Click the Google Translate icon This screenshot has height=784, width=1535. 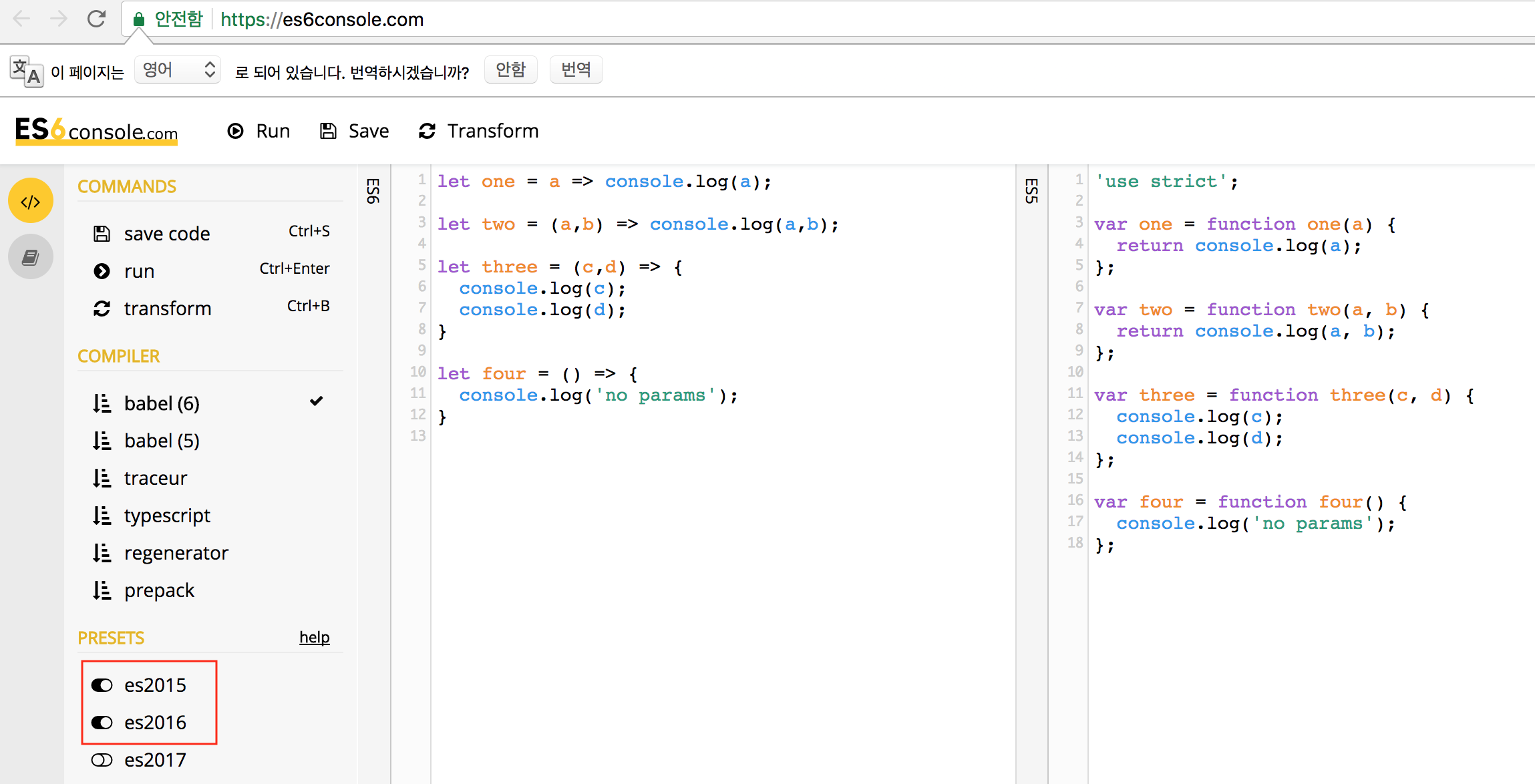27,71
